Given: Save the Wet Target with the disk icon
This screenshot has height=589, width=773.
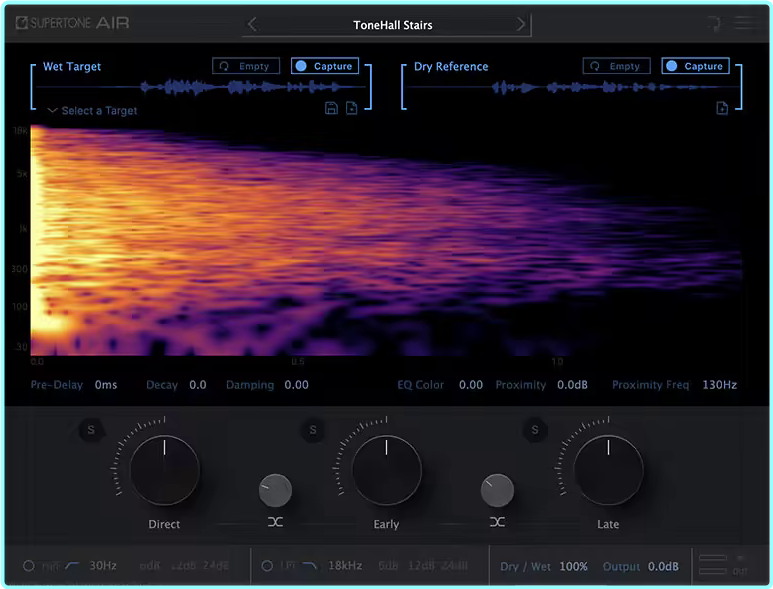Looking at the screenshot, I should (331, 108).
